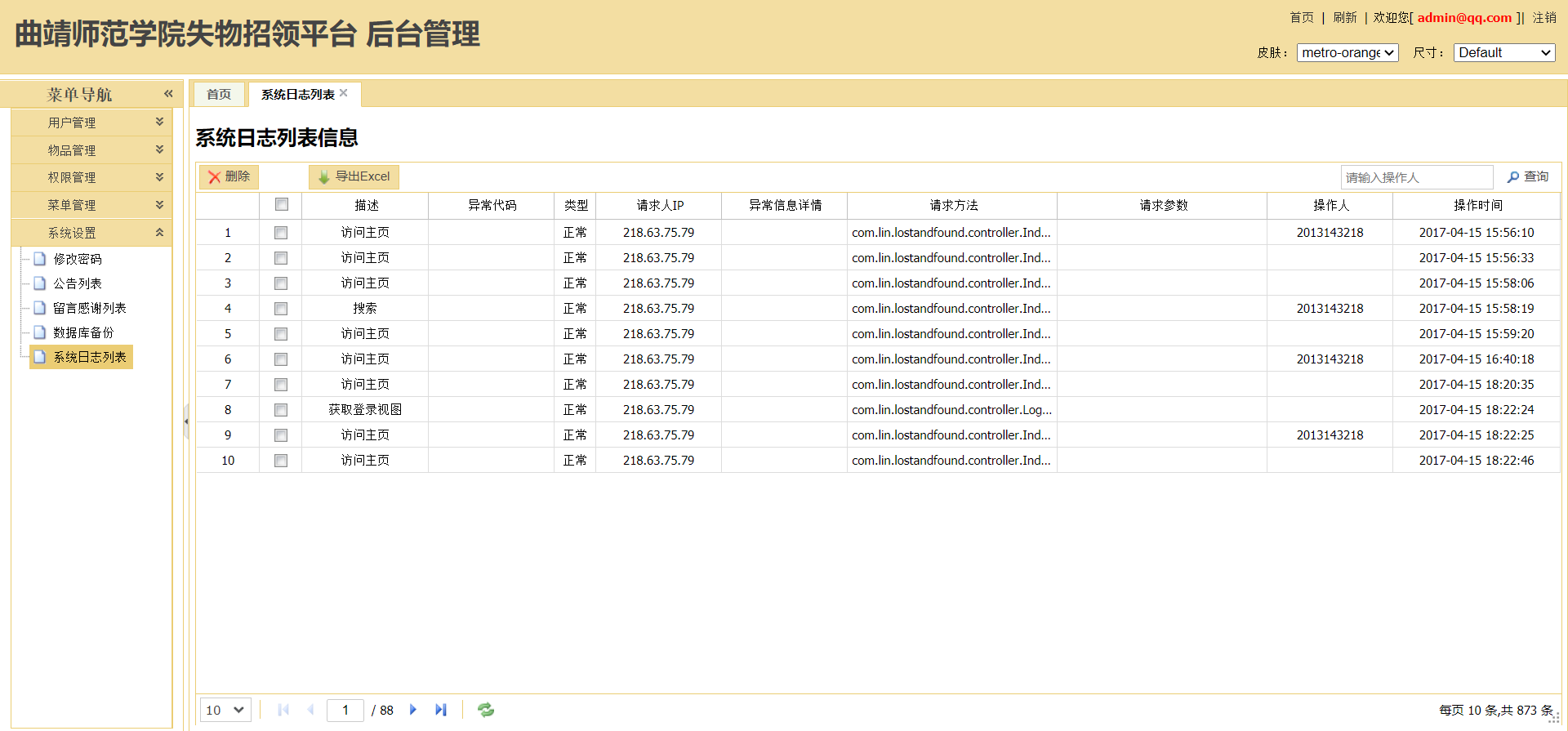Click the green export Excel arrow icon
This screenshot has width=1568, height=731.
[324, 177]
